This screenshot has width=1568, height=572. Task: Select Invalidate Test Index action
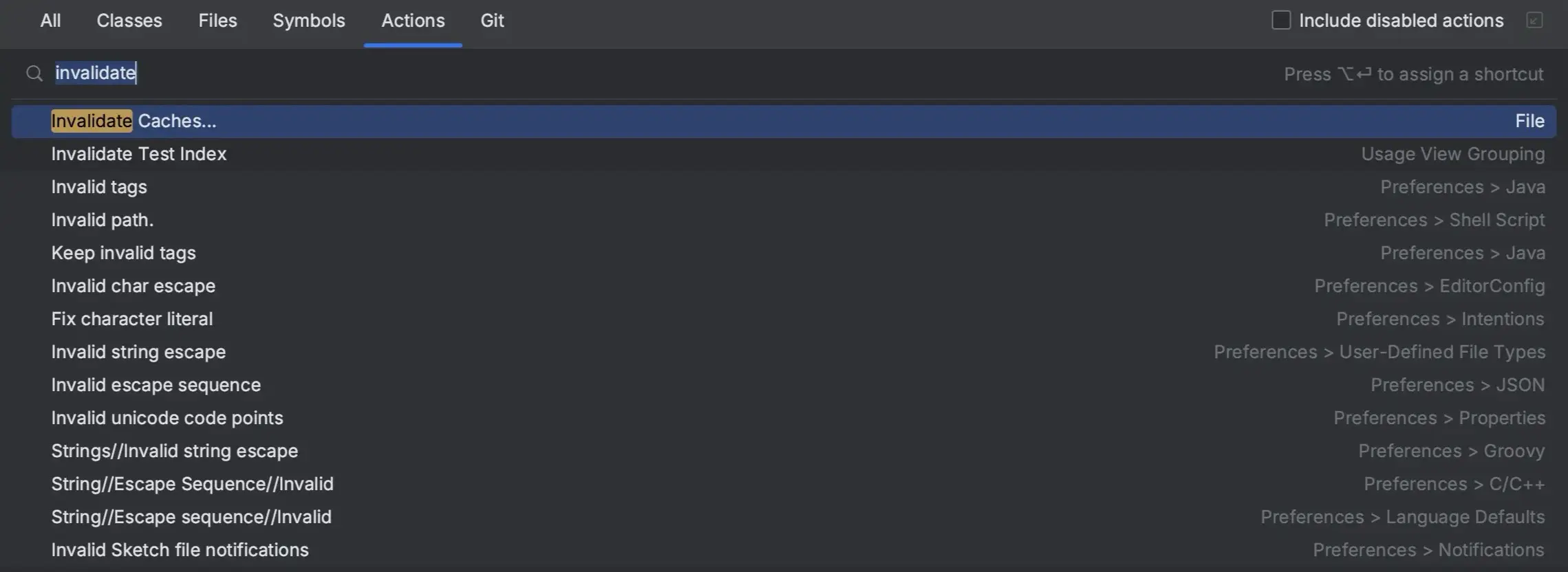(139, 153)
